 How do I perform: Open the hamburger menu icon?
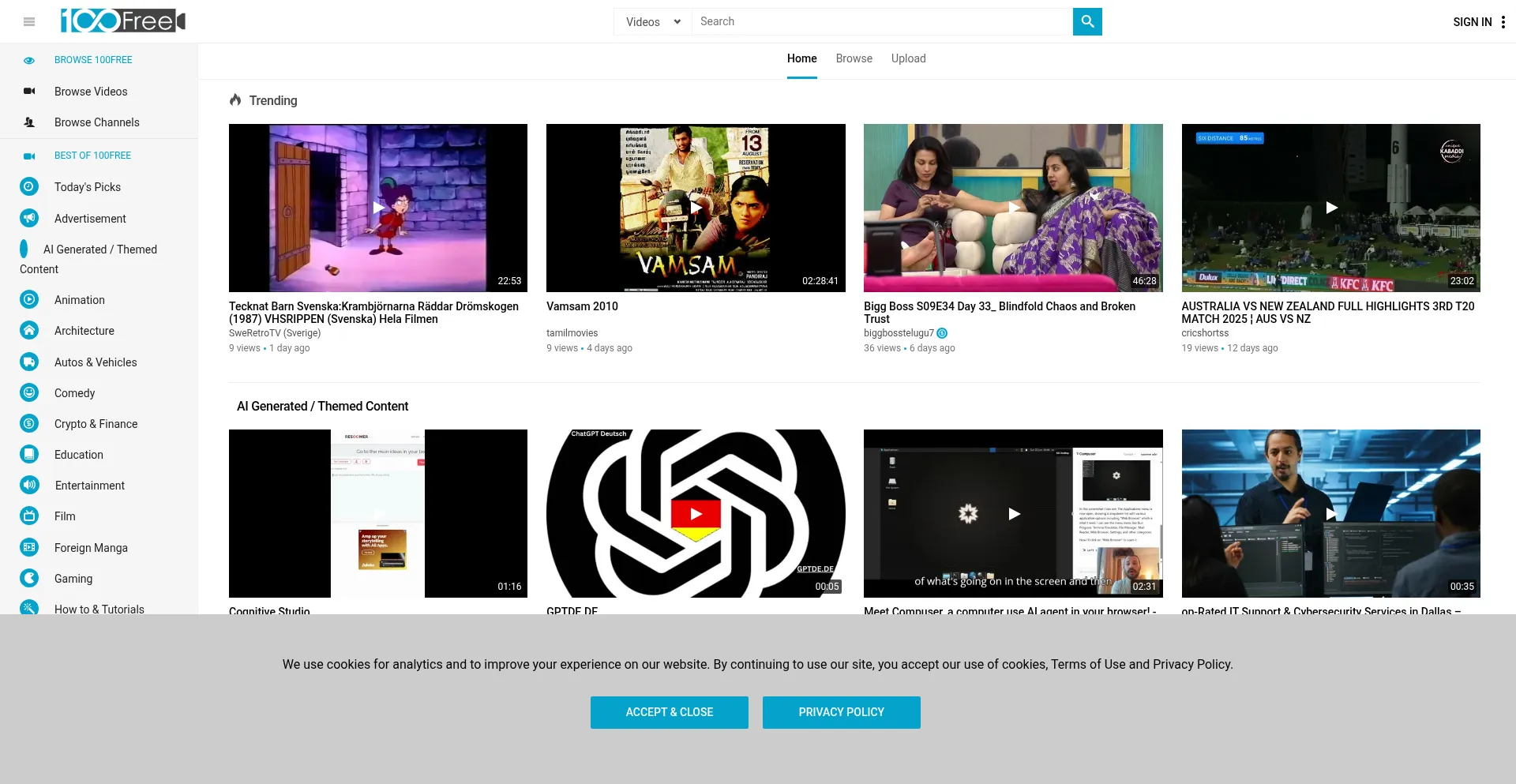pyautogui.click(x=29, y=22)
